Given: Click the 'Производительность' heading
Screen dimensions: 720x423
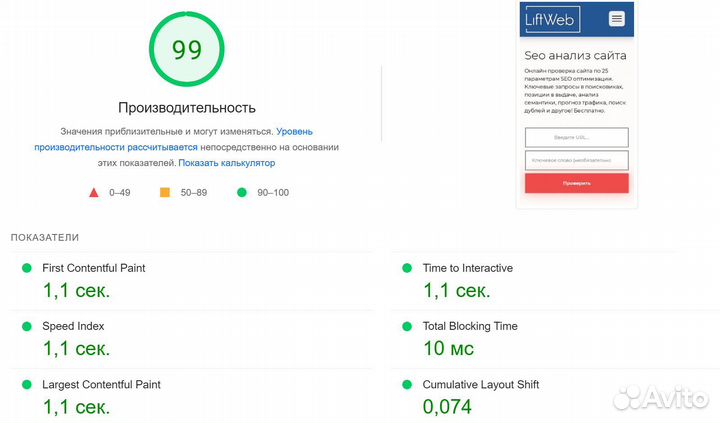Looking at the screenshot, I should coord(187,108).
